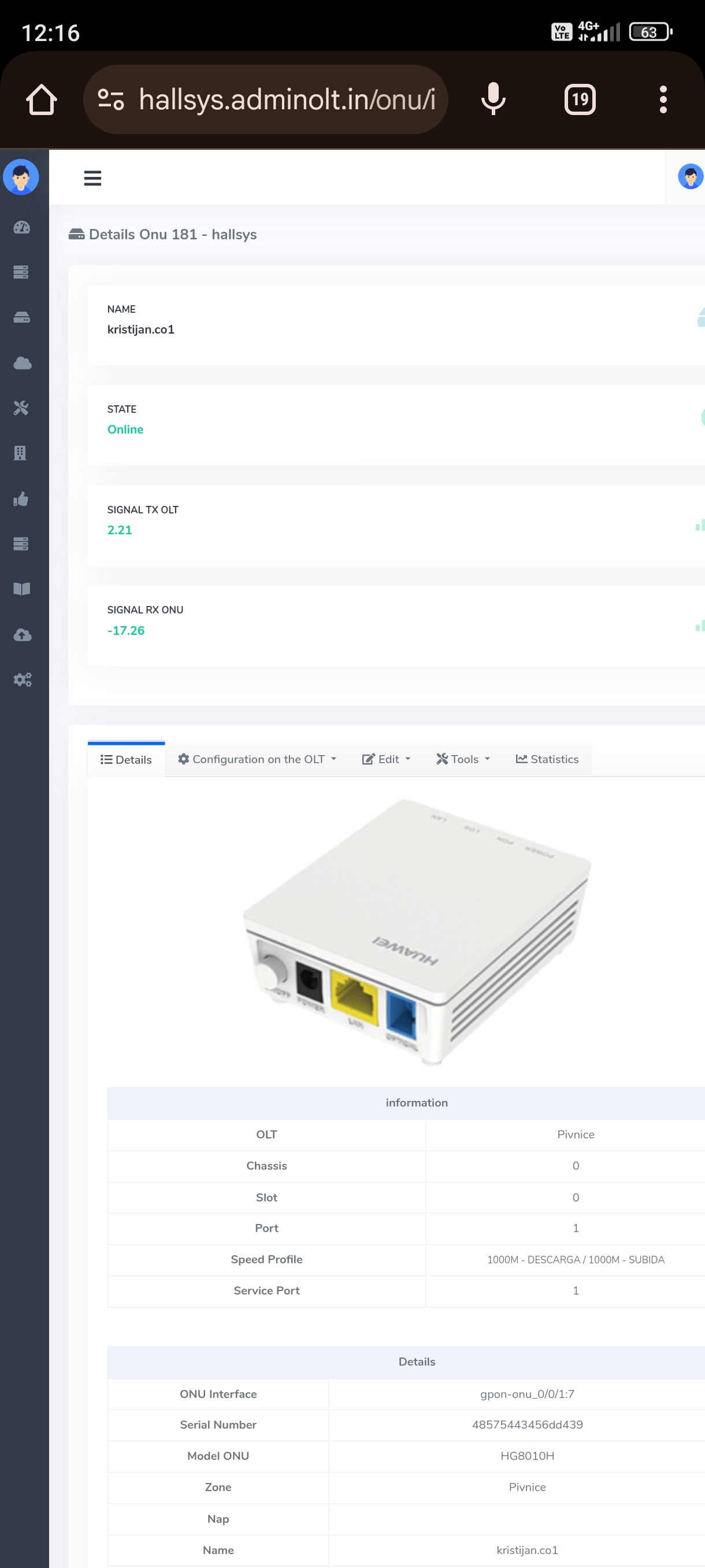Click the open book sidebar icon
705x1568 pixels.
tap(22, 589)
